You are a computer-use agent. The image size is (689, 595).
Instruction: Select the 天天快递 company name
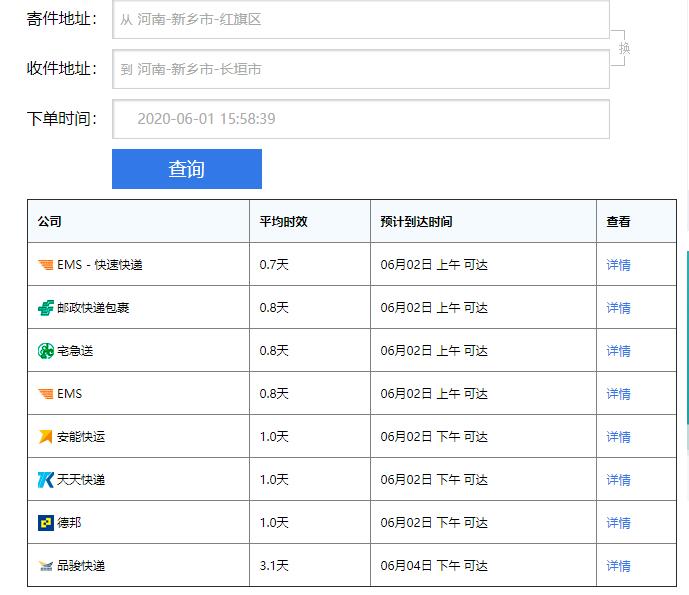point(81,480)
